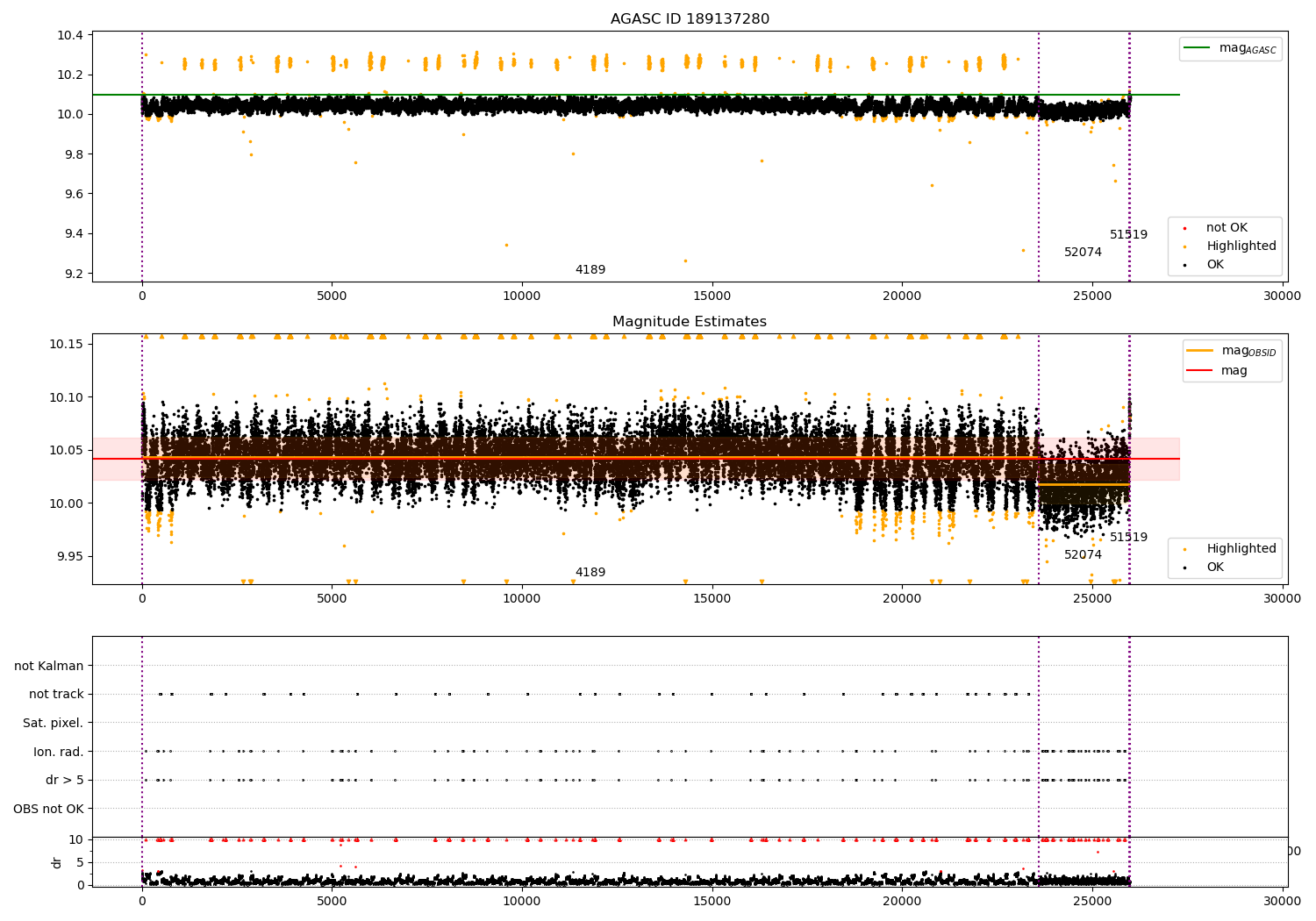Click the 9.95 y-axis tick label

(71, 556)
